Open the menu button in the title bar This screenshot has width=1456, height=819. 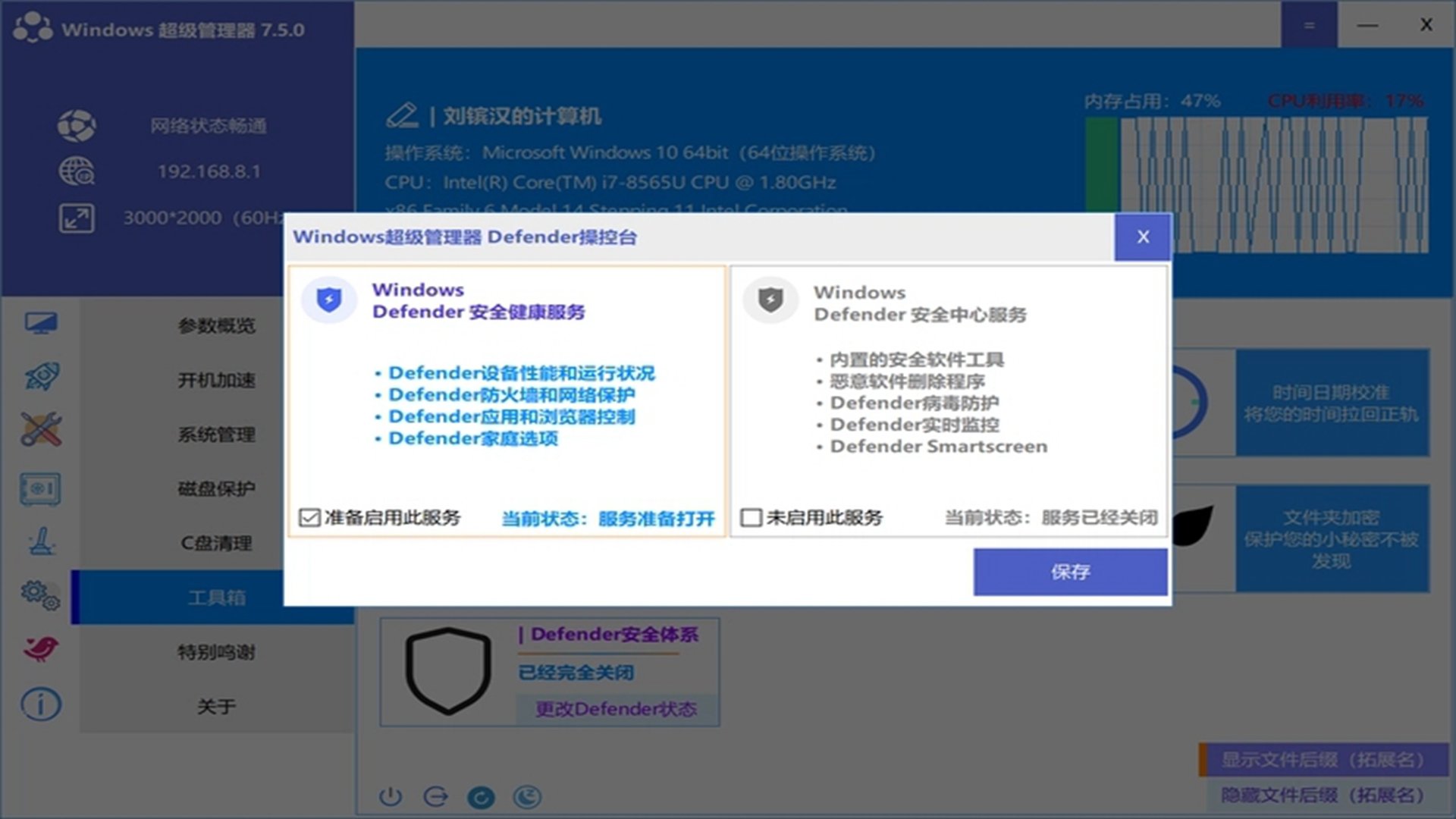(x=1309, y=26)
